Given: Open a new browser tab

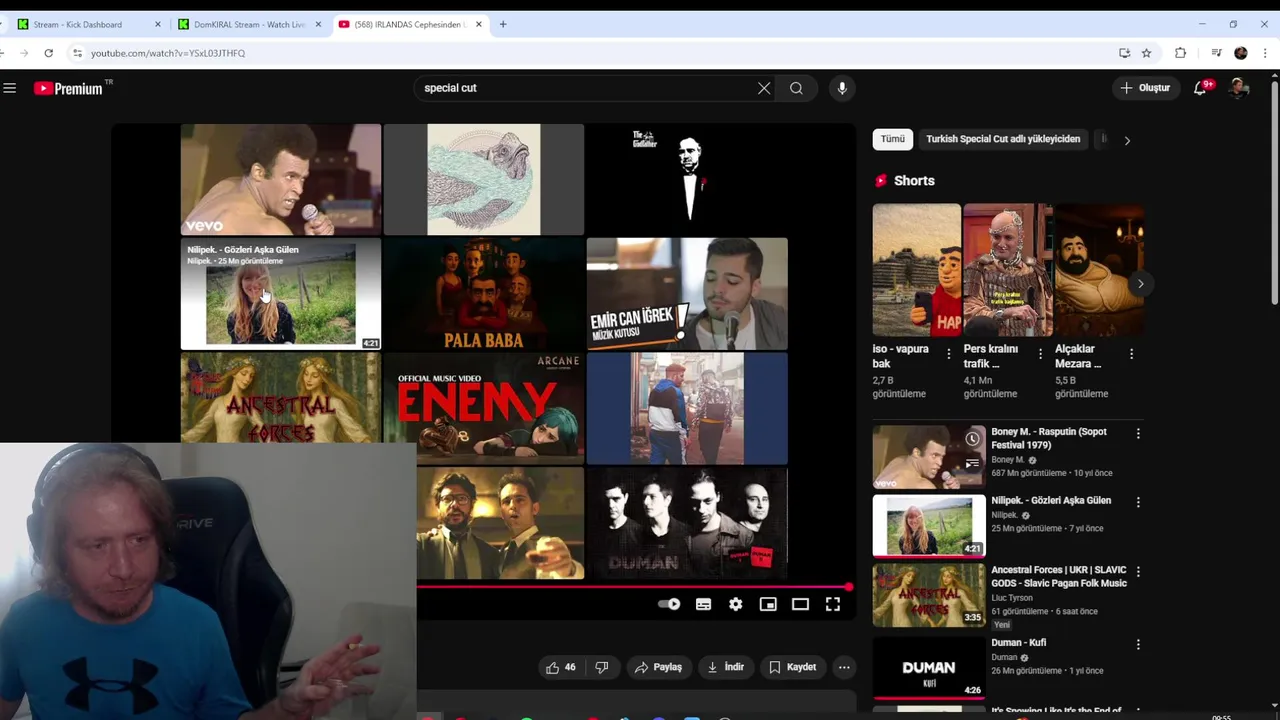Looking at the screenshot, I should pyautogui.click(x=503, y=24).
